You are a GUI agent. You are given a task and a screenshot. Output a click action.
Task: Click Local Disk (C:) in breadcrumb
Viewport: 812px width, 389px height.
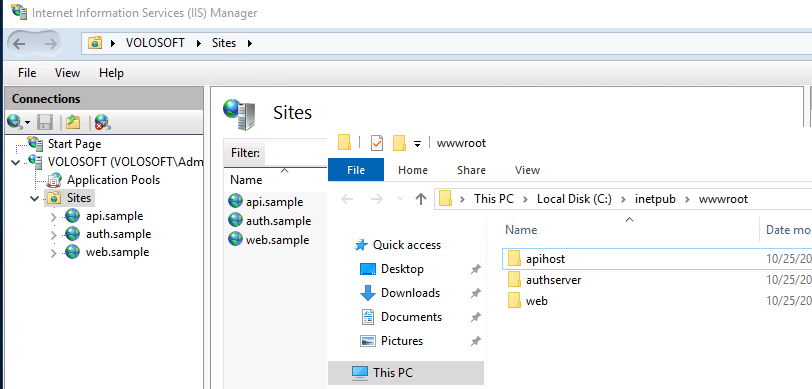pyautogui.click(x=574, y=199)
